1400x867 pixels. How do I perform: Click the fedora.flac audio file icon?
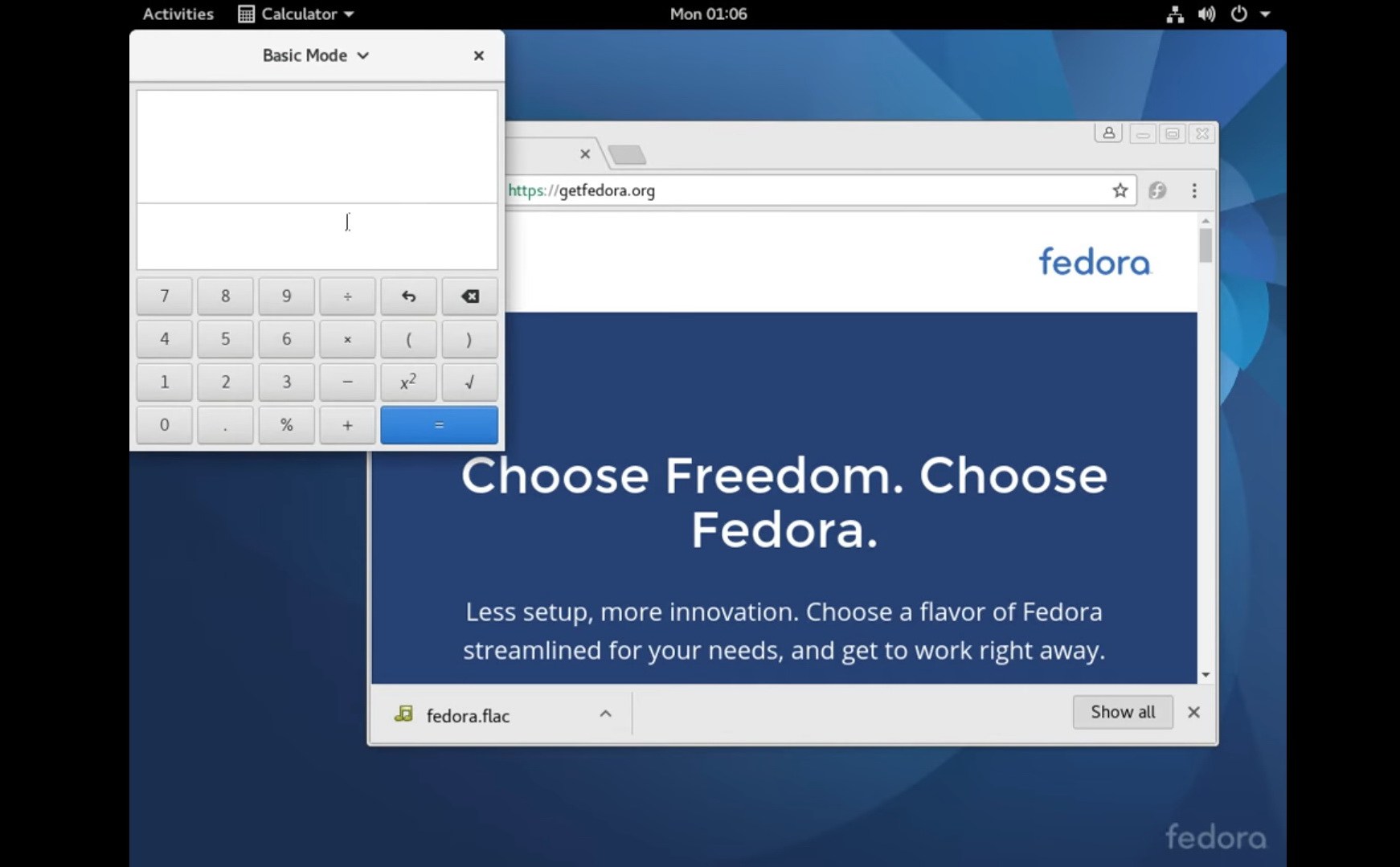403,714
